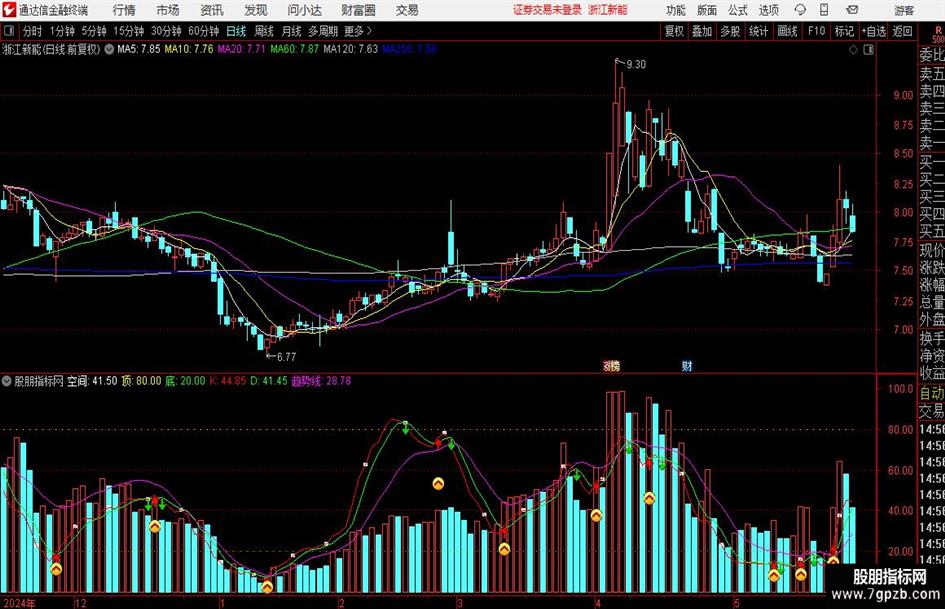Switch to 15分钟 period

pyautogui.click(x=129, y=31)
